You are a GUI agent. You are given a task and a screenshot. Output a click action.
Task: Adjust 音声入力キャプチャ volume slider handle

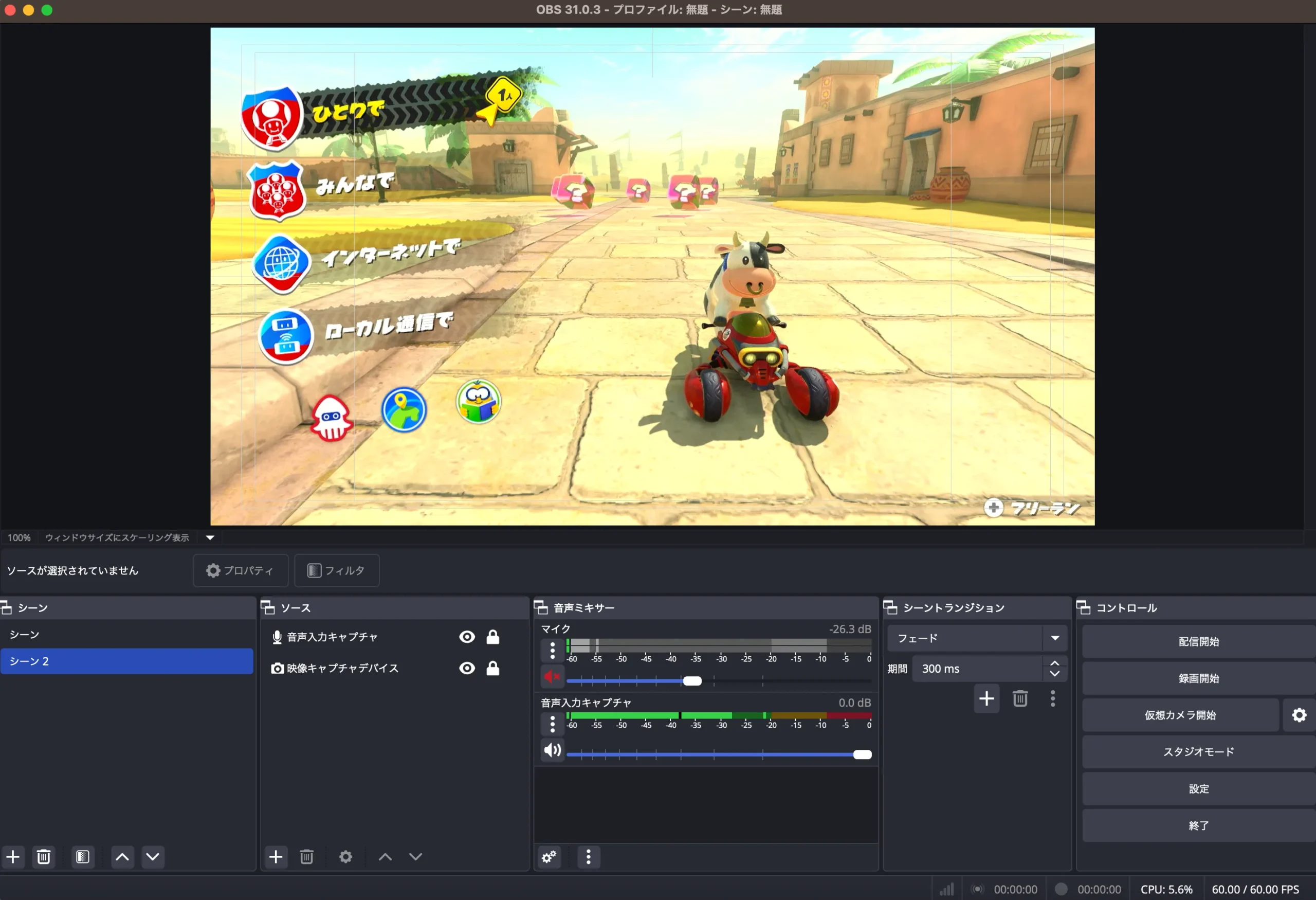[x=862, y=754]
